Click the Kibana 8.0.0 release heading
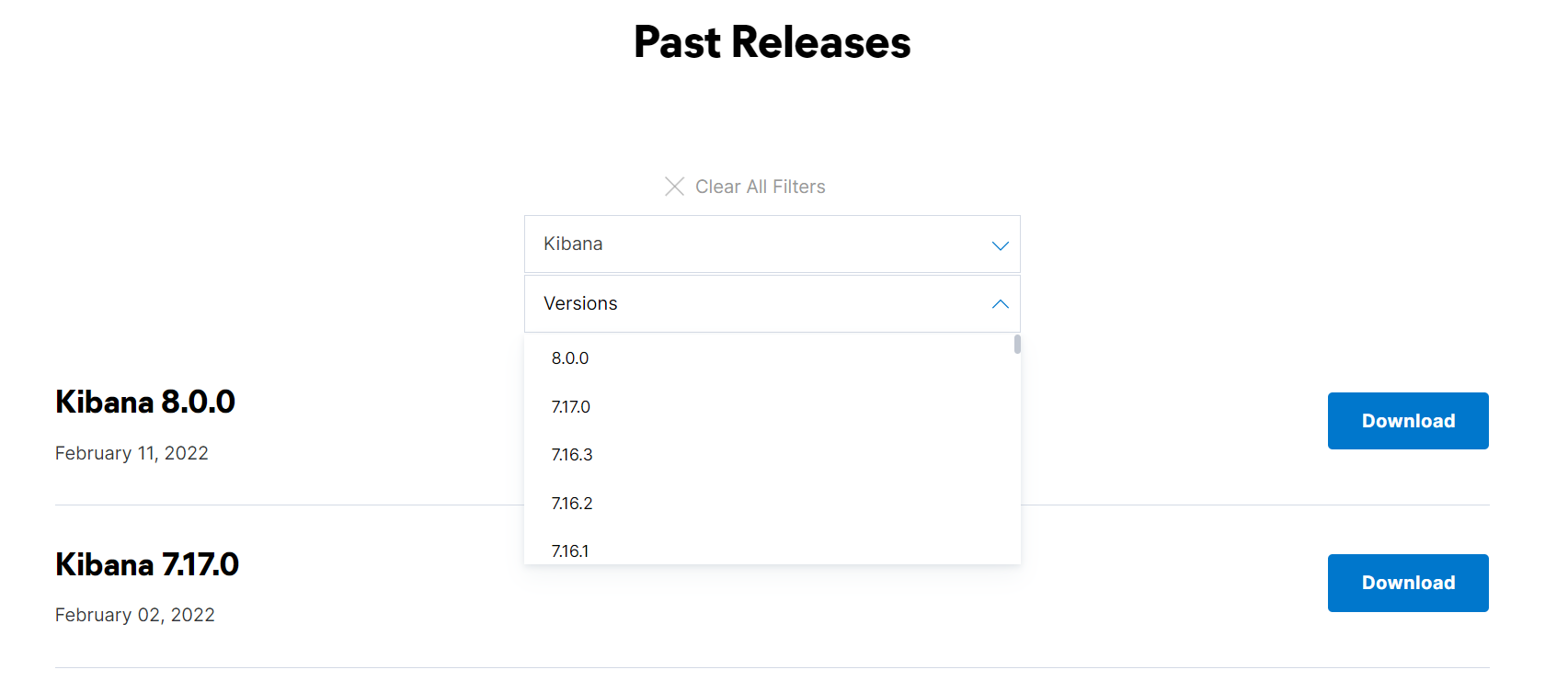Viewport: 1568px width, 681px height. click(145, 402)
